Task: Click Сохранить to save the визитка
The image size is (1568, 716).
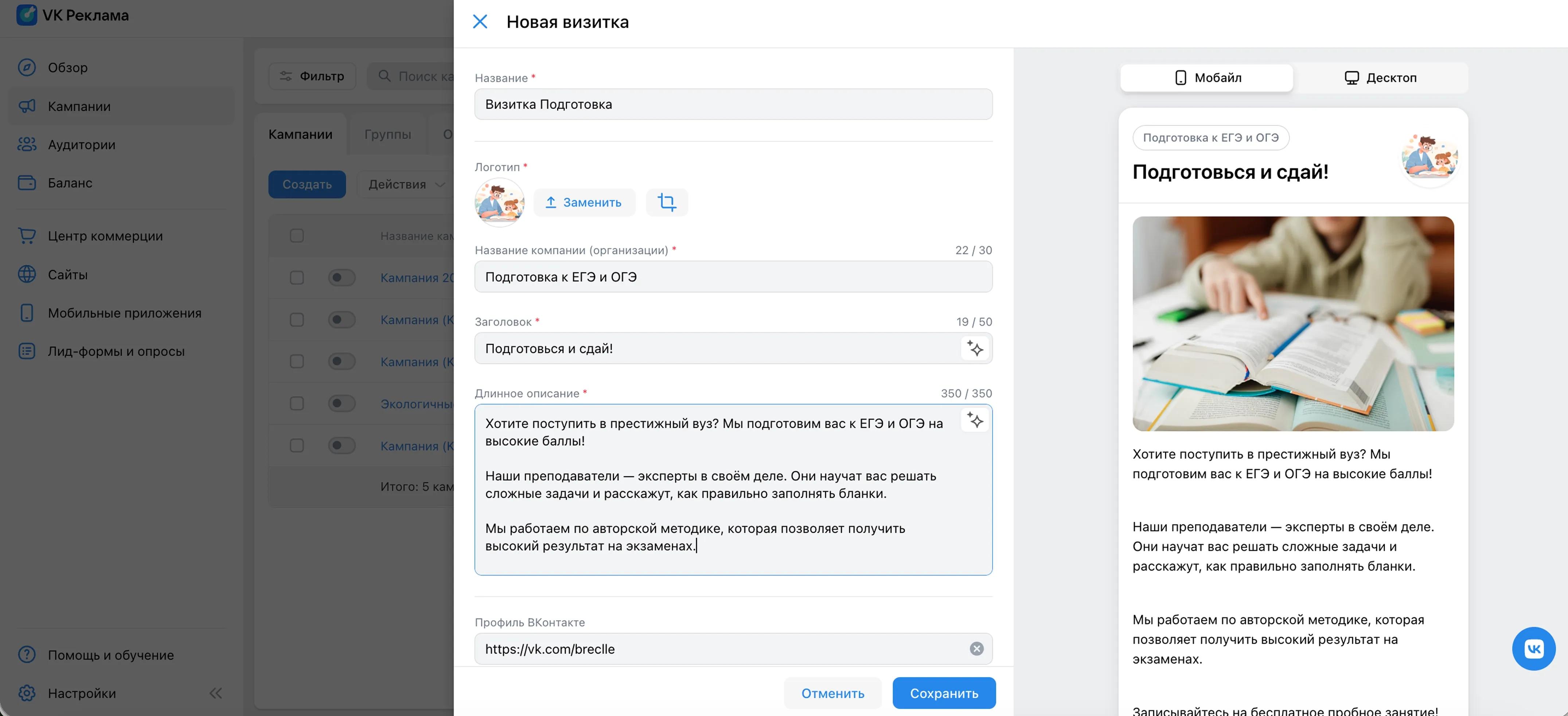Action: (944, 693)
